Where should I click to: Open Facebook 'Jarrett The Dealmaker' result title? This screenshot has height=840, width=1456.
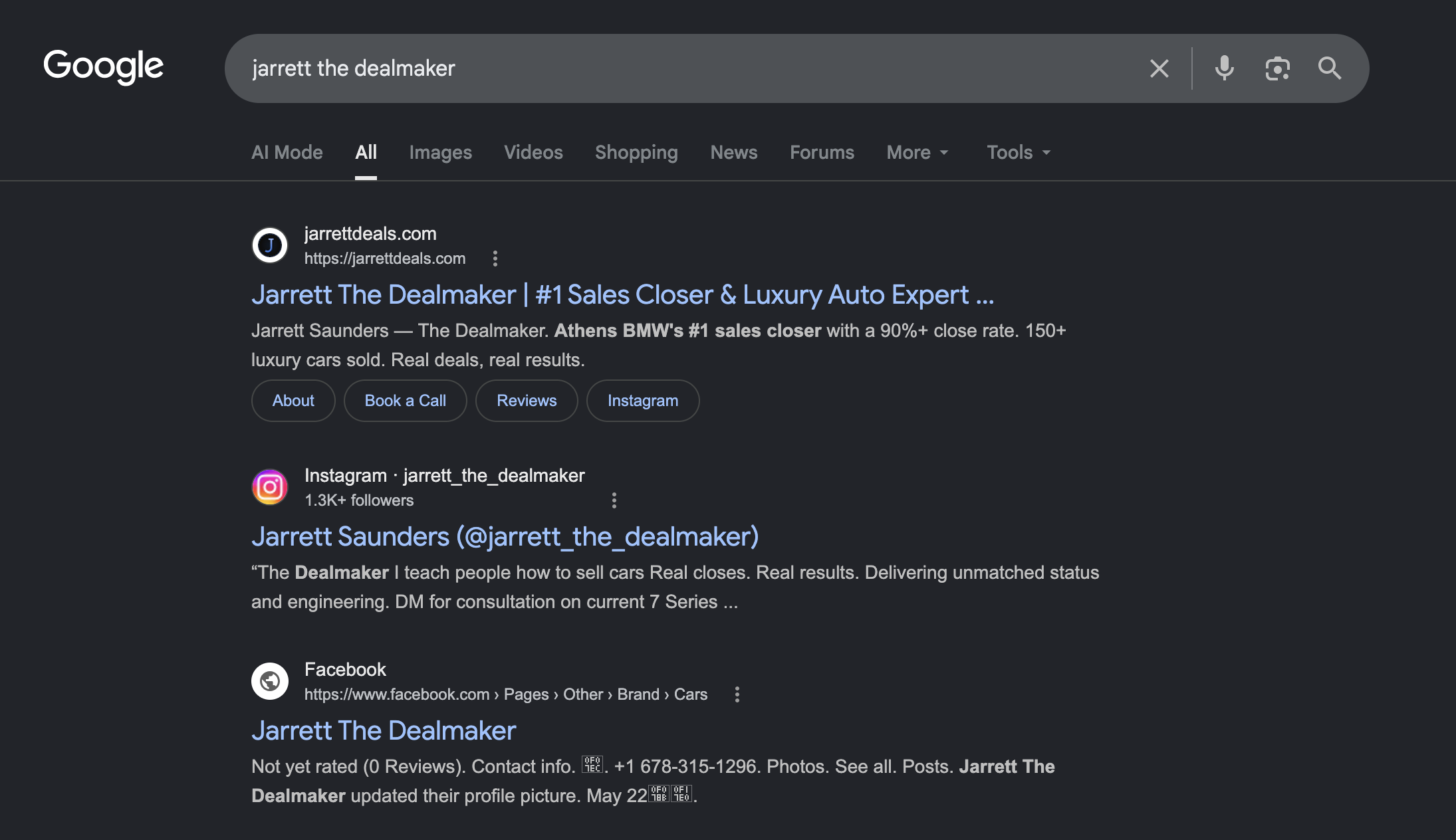tap(384, 731)
